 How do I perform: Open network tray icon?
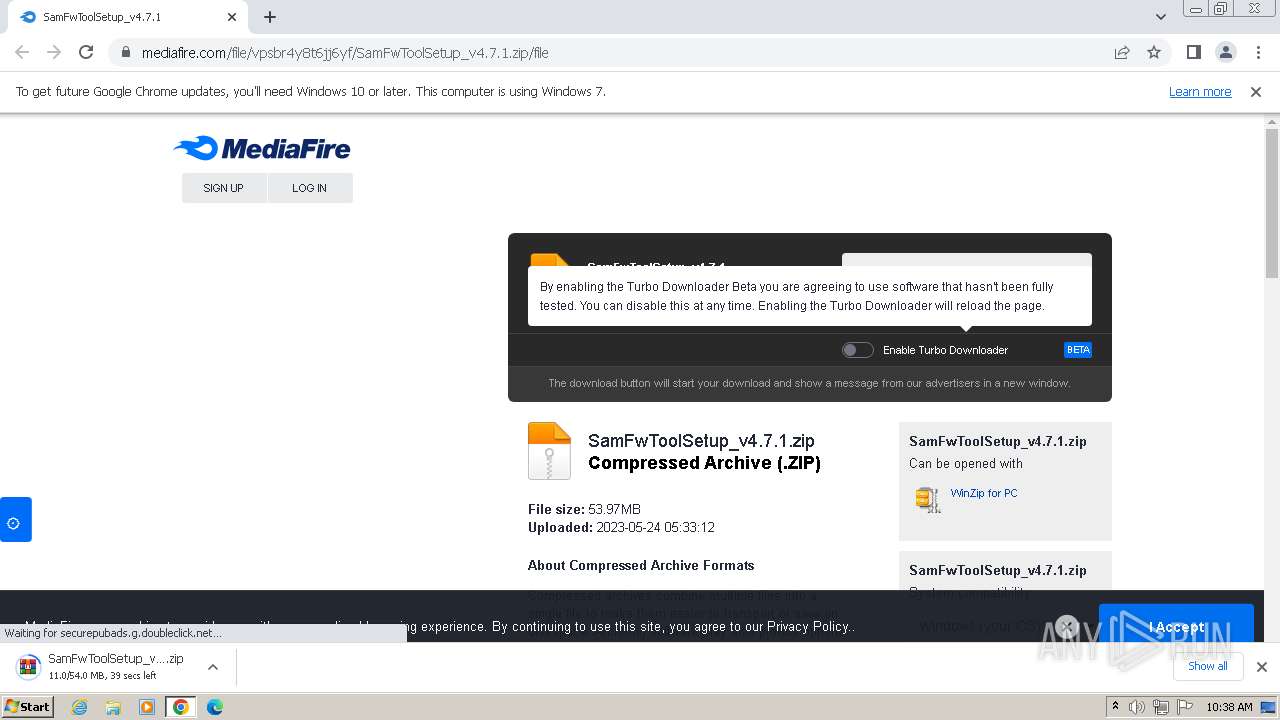click(1160, 707)
